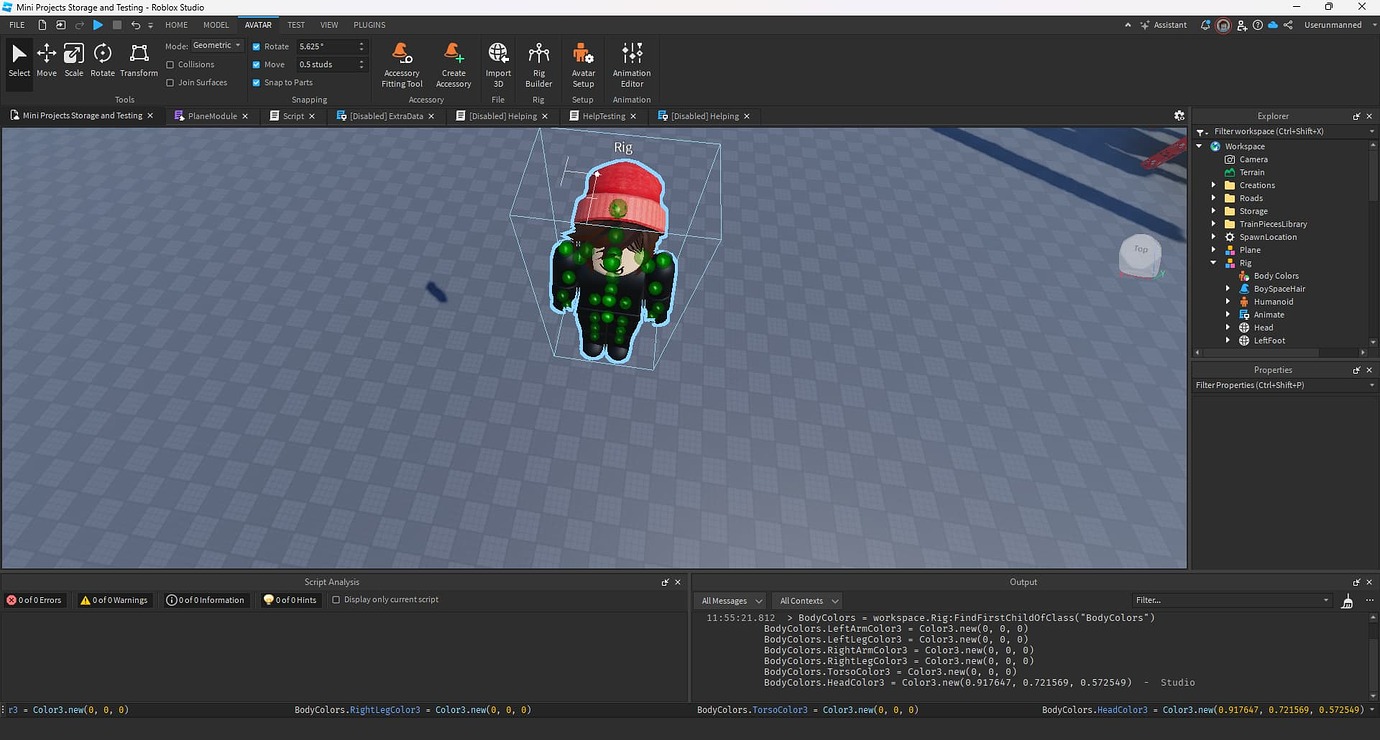This screenshot has width=1380, height=740.
Task: Uncheck Snap to Parts
Action: tap(256, 83)
